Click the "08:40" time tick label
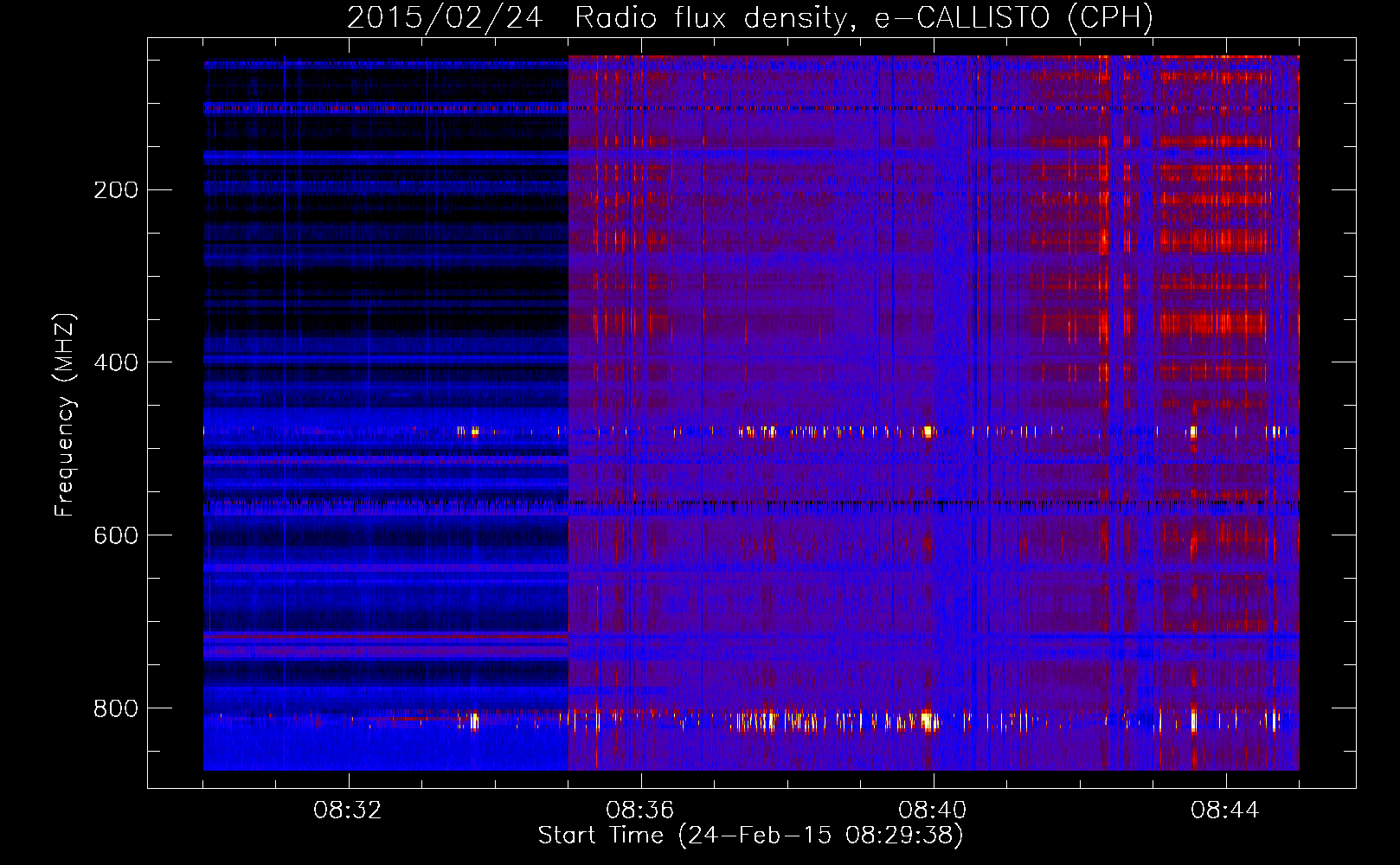The height and width of the screenshot is (865, 1400). [x=933, y=811]
